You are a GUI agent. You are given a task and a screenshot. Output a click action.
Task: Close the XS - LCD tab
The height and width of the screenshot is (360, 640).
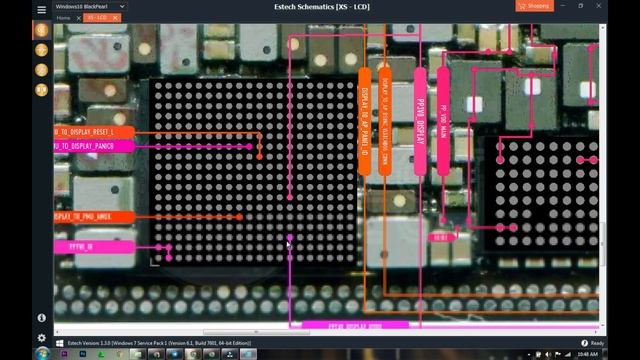tap(115, 18)
